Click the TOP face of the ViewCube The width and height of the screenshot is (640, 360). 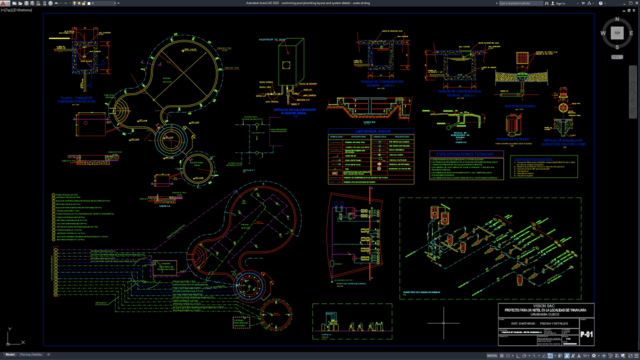click(617, 33)
